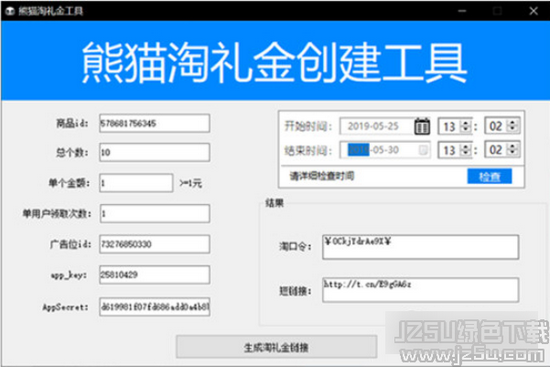
Task: Minimize the window
Action: 462,11
